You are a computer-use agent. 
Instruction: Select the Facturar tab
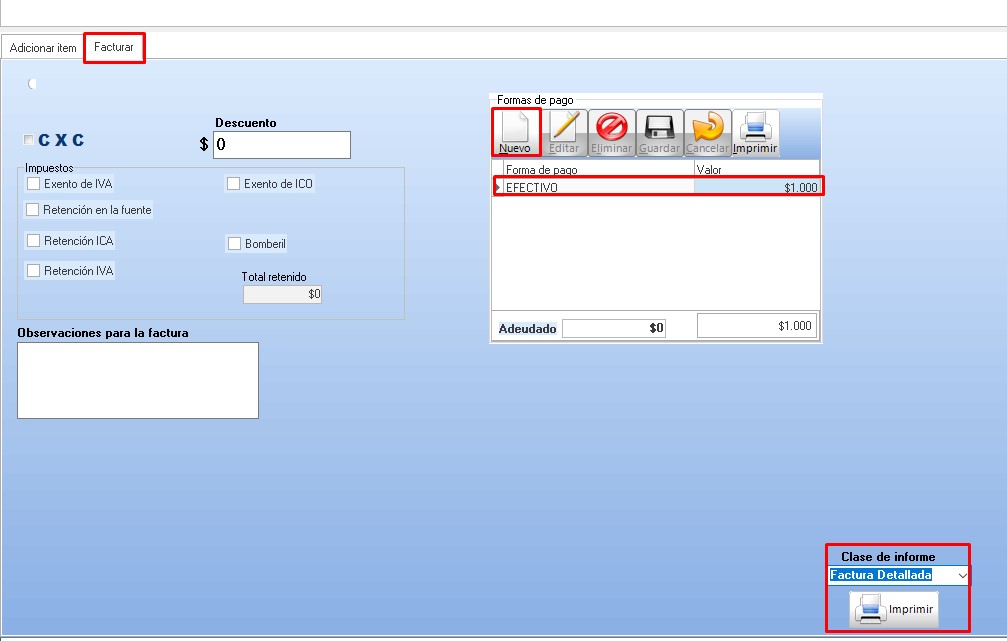click(x=114, y=48)
